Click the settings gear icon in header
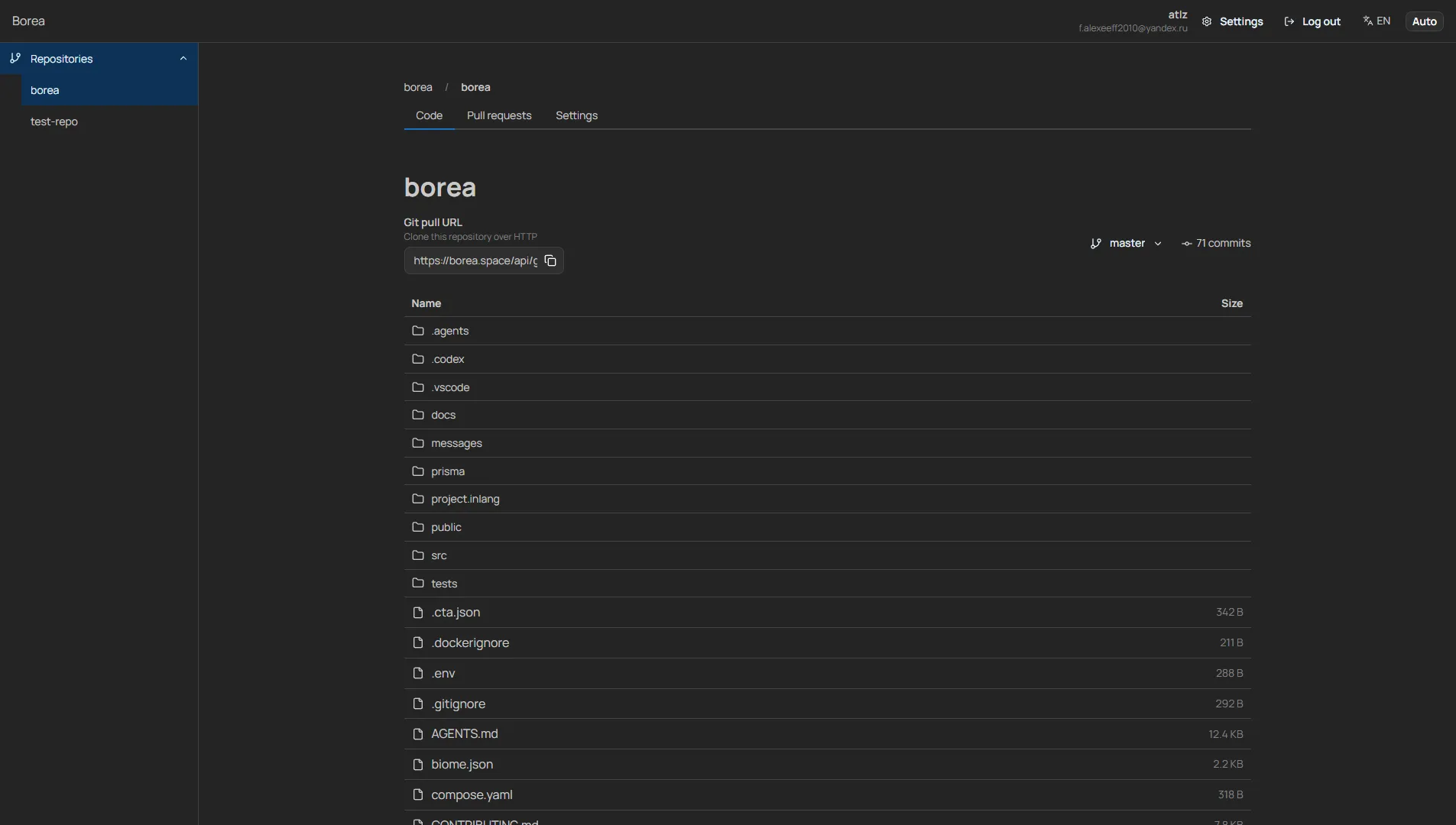Image resolution: width=1456 pixels, height=825 pixels. coord(1207,21)
